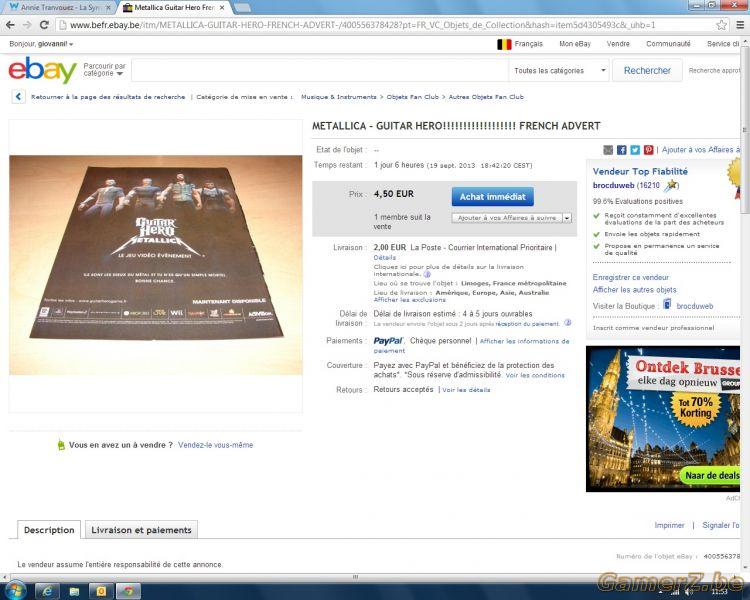Click the boutique door icon

667,304
